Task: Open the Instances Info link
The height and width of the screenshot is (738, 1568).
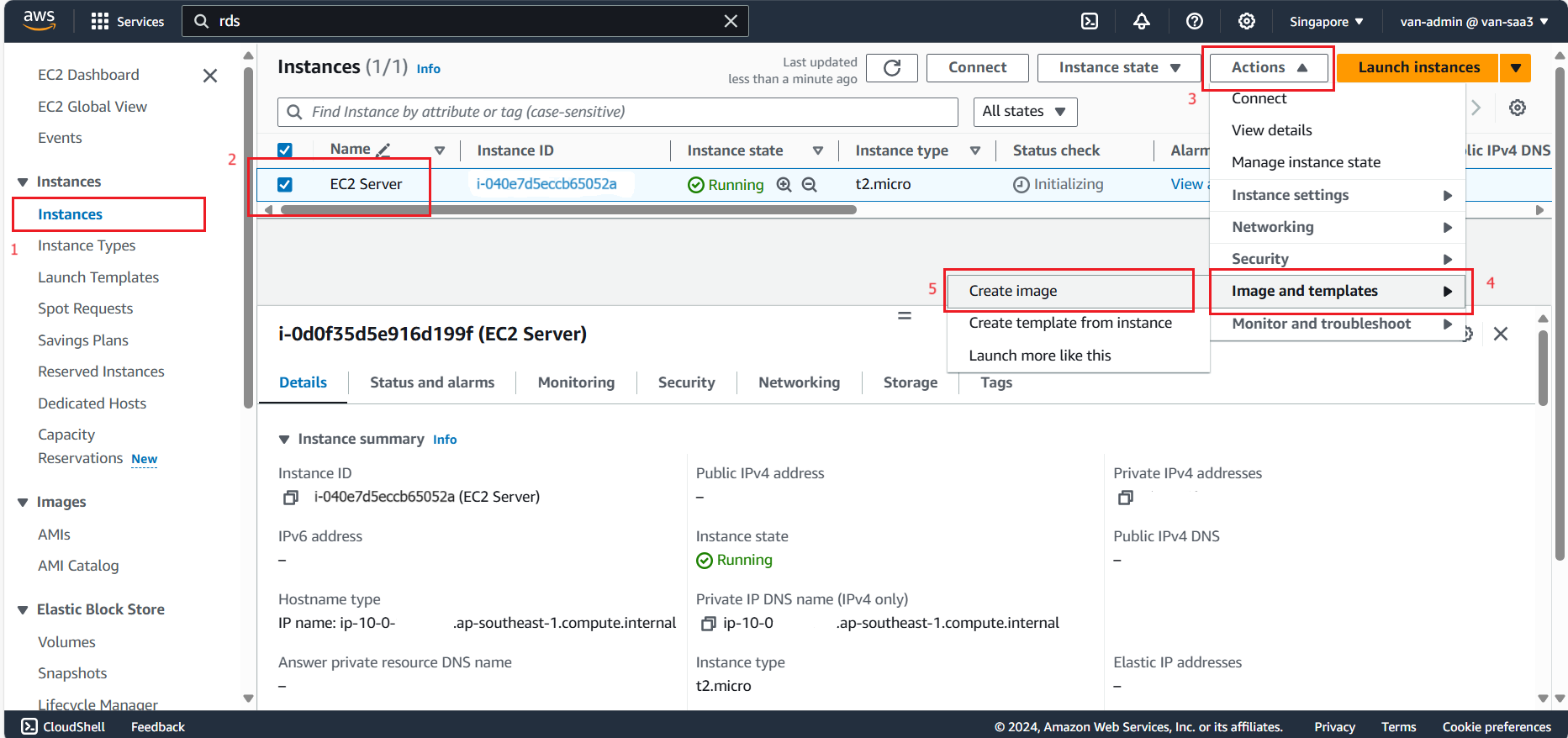Action: point(428,69)
